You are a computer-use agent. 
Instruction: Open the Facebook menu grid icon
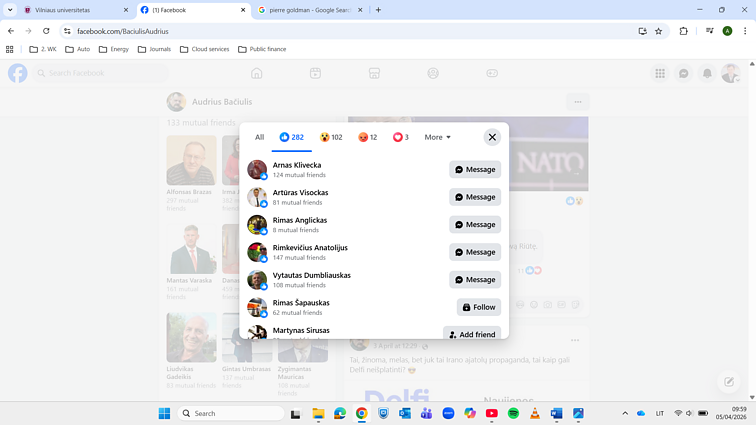point(660,73)
